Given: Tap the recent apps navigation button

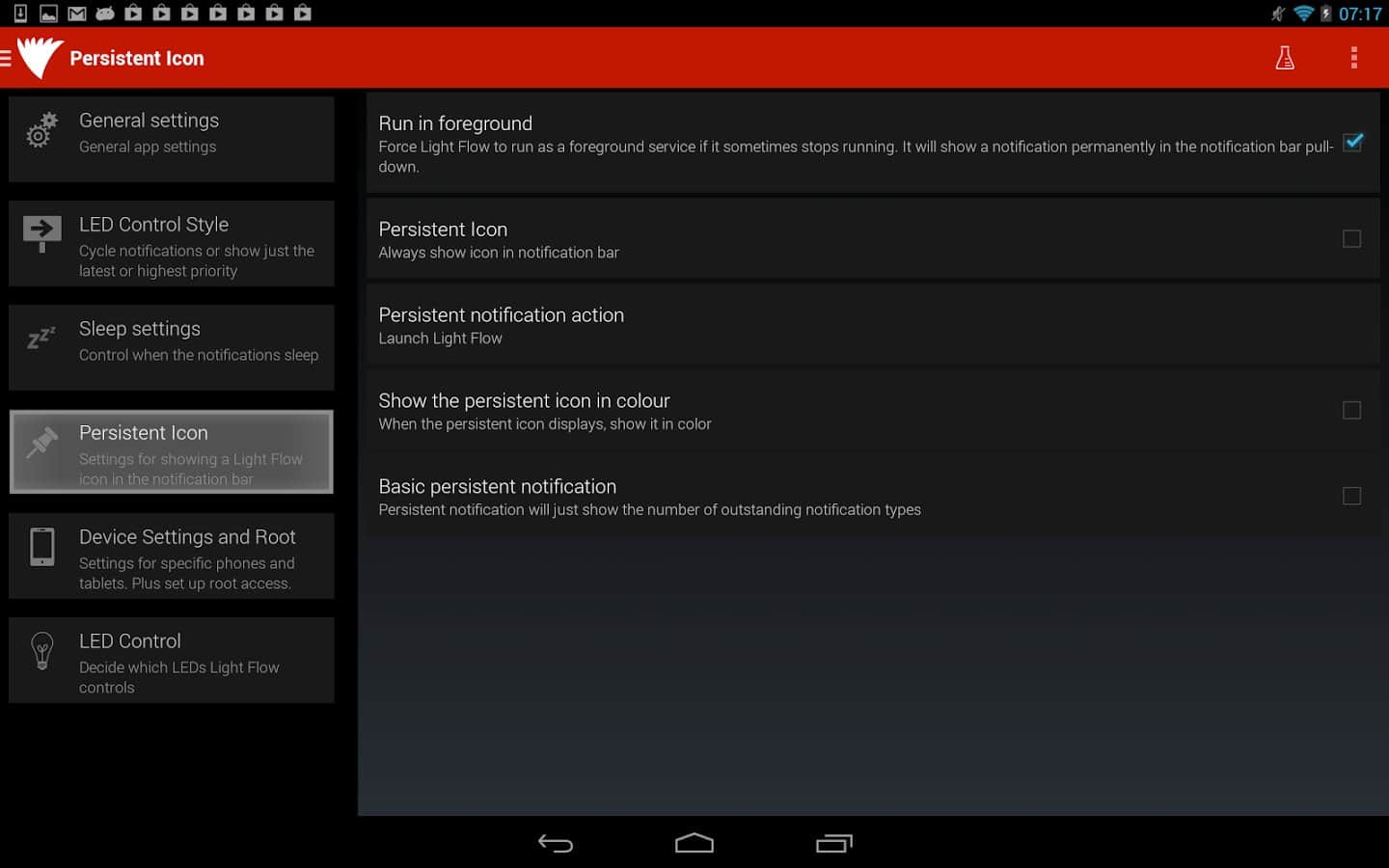Looking at the screenshot, I should (833, 844).
